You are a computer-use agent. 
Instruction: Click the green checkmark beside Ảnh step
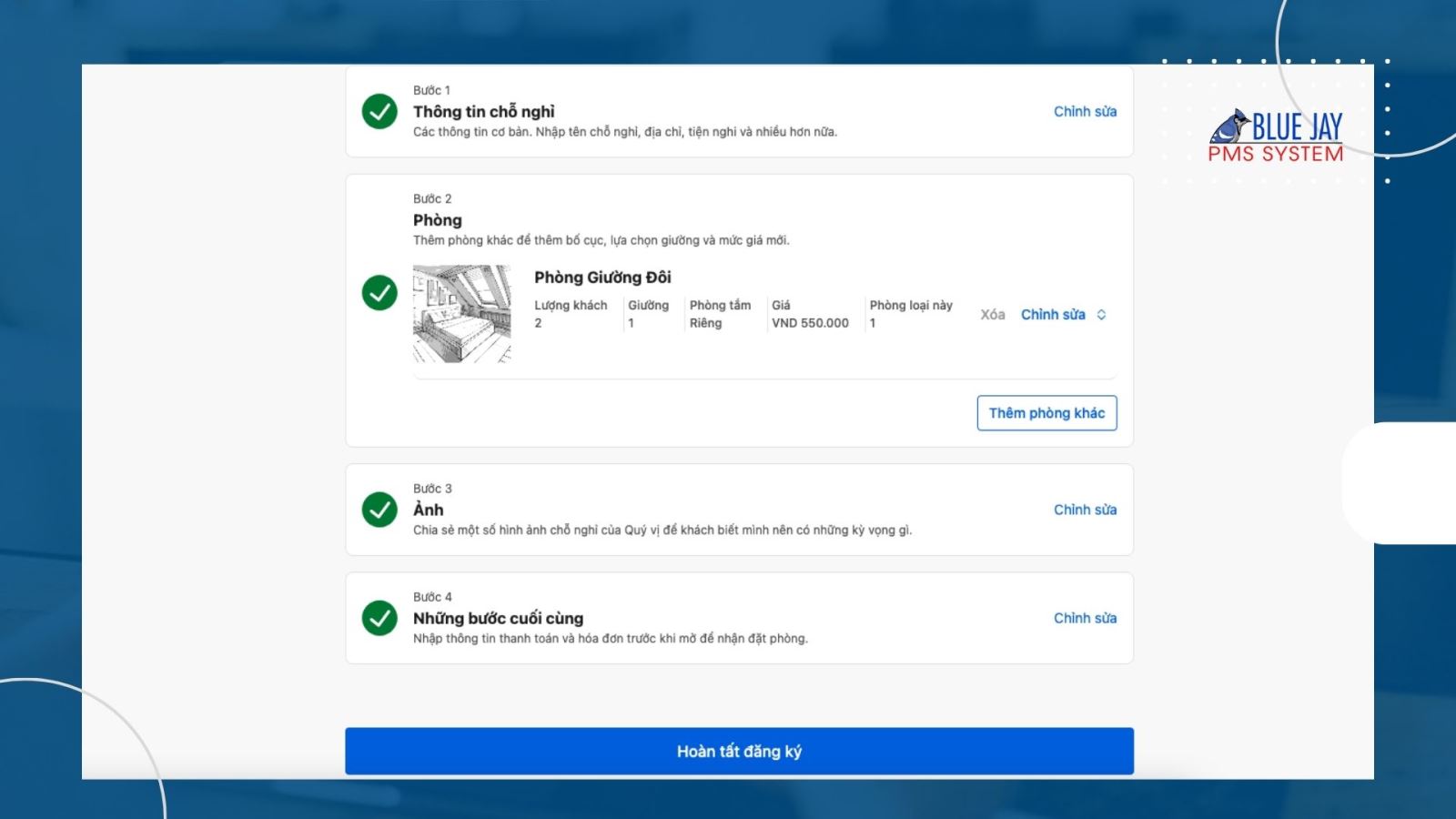pyautogui.click(x=379, y=510)
